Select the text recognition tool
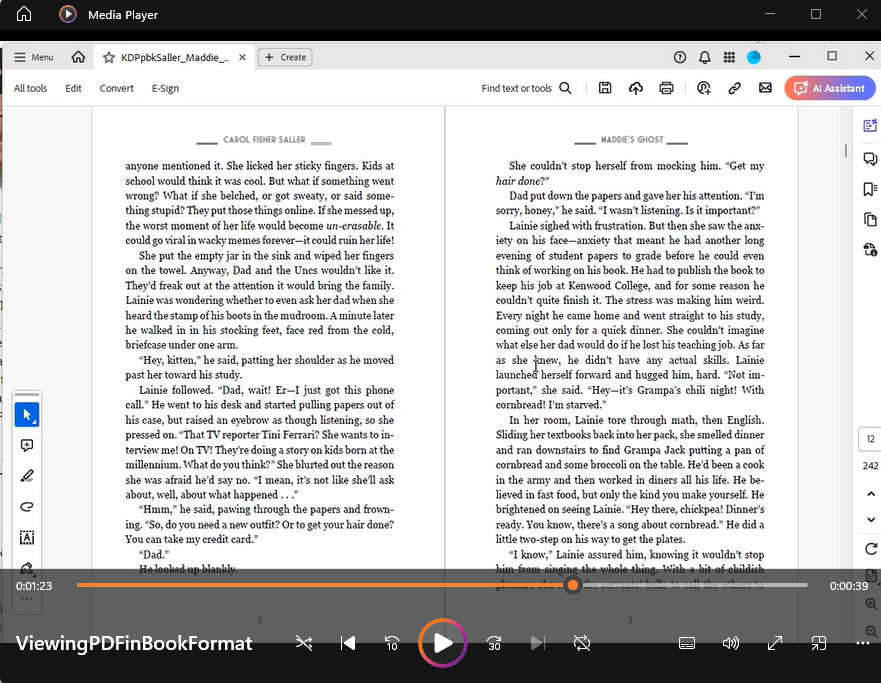Image resolution: width=881 pixels, height=683 pixels. [27, 538]
